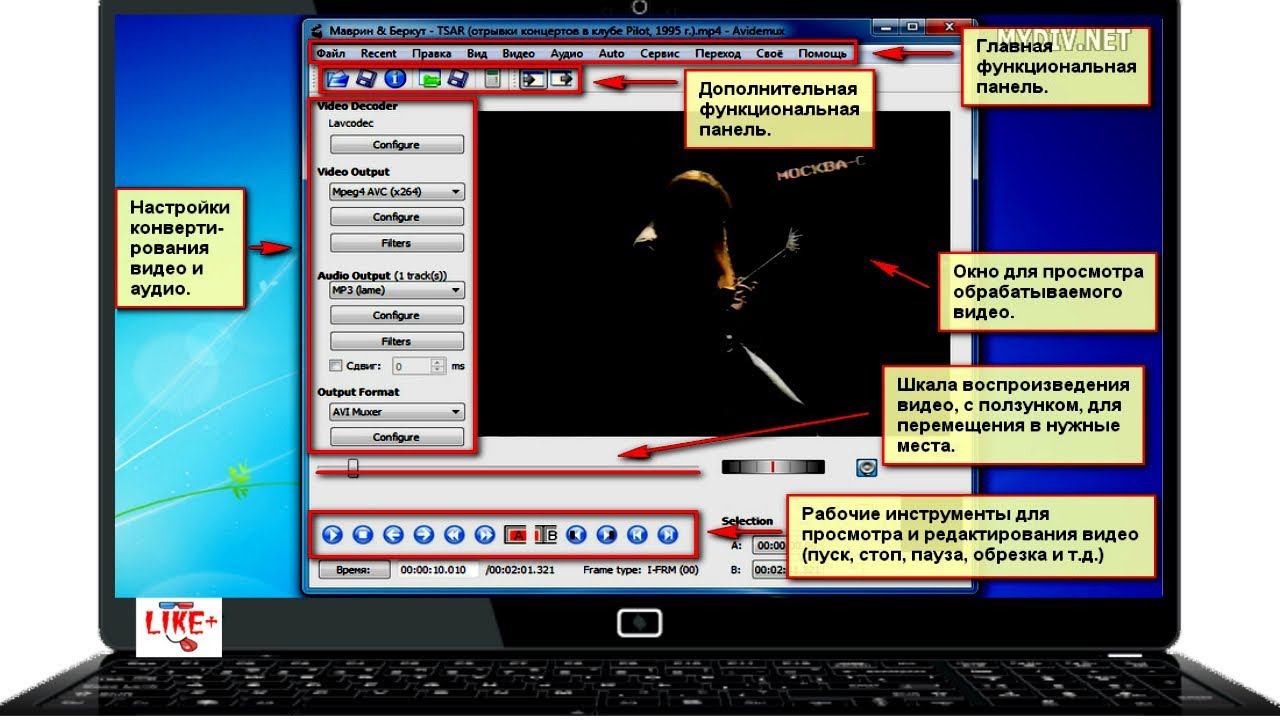This screenshot has height=720, width=1280.
Task: Stop video playback
Action: (x=363, y=535)
